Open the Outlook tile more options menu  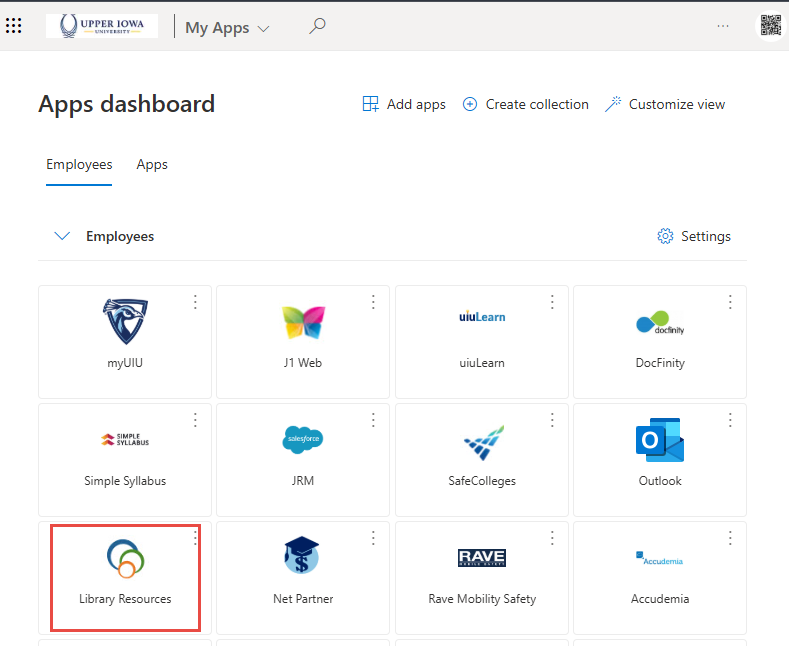tap(730, 420)
